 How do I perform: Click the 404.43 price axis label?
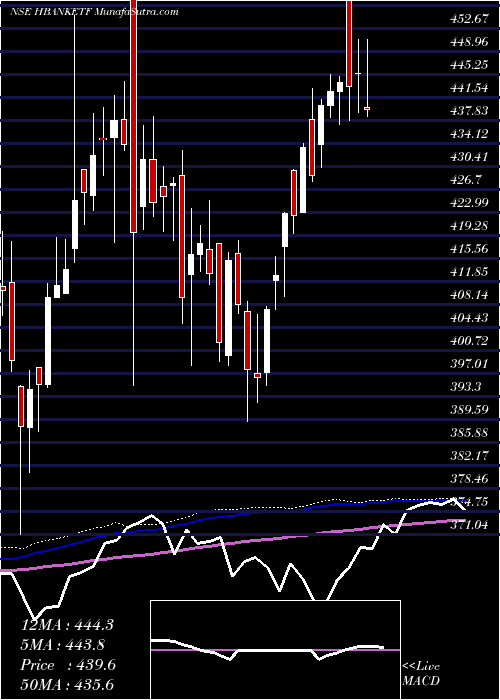468,318
